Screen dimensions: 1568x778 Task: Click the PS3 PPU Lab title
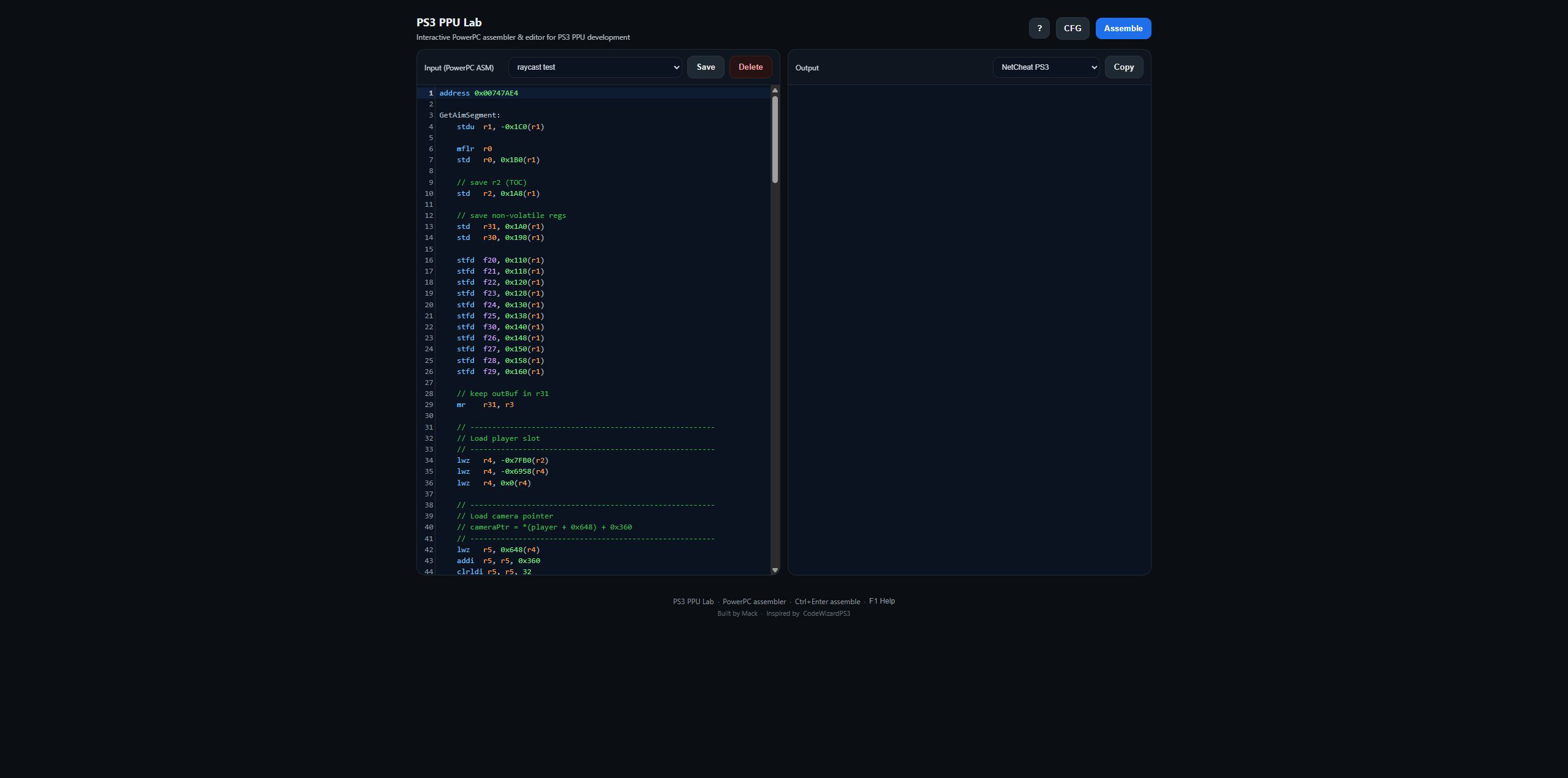(449, 23)
